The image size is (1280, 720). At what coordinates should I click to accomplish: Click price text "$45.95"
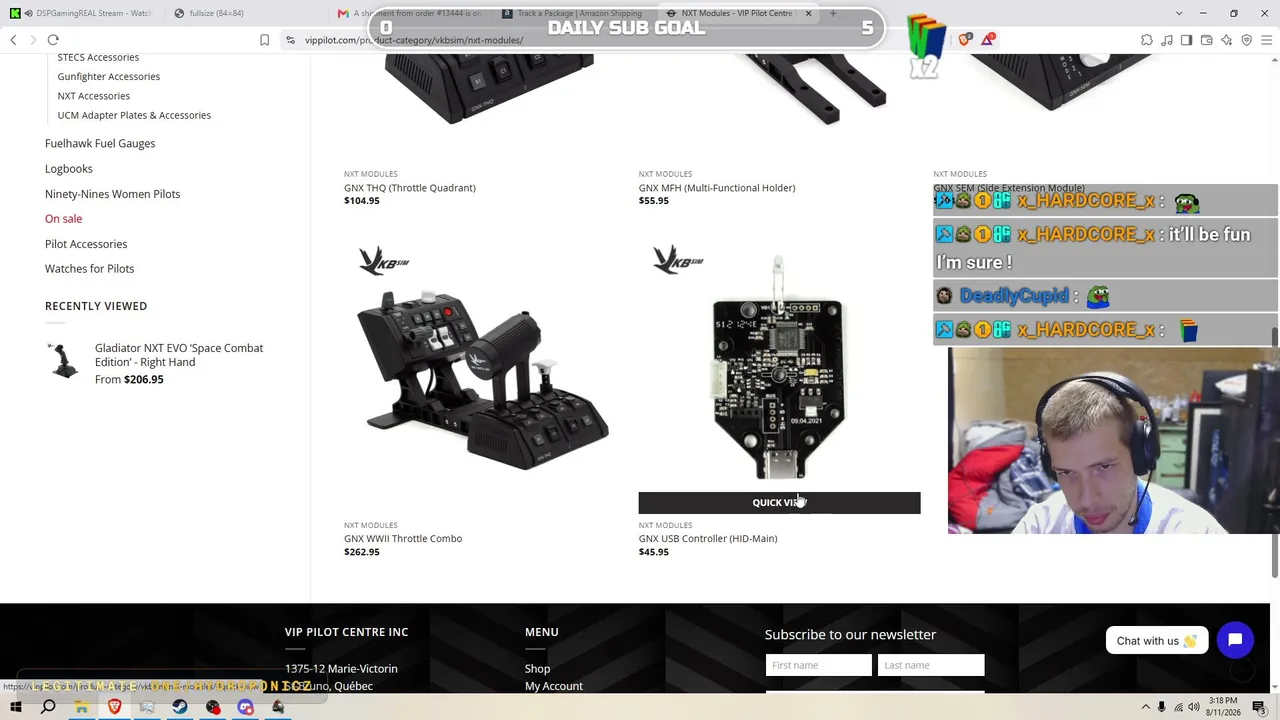[x=654, y=552]
